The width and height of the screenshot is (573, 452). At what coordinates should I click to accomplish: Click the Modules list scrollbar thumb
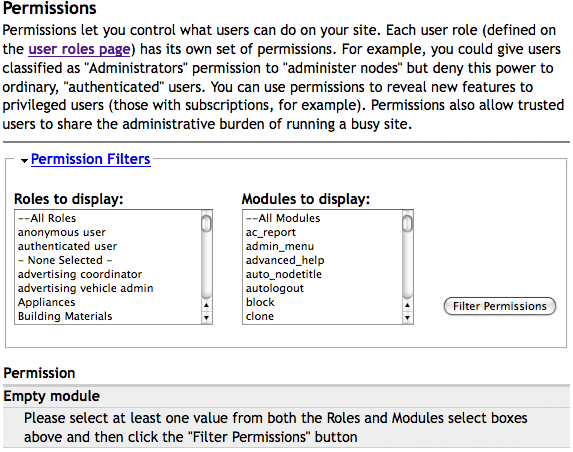coord(407,223)
